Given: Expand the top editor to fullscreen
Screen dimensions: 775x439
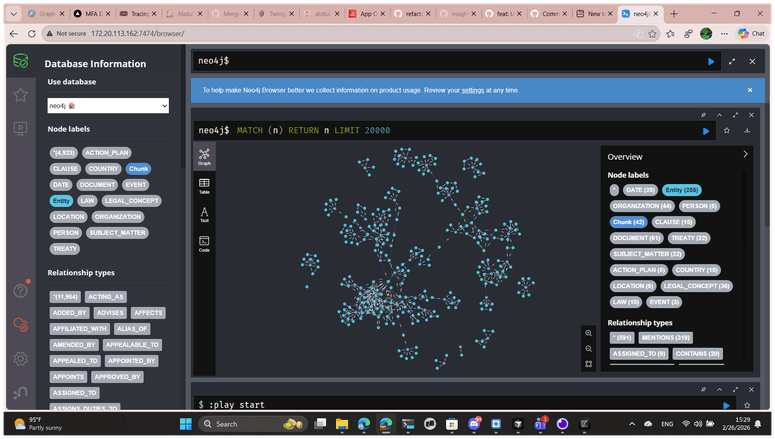Looking at the screenshot, I should pyautogui.click(x=732, y=61).
